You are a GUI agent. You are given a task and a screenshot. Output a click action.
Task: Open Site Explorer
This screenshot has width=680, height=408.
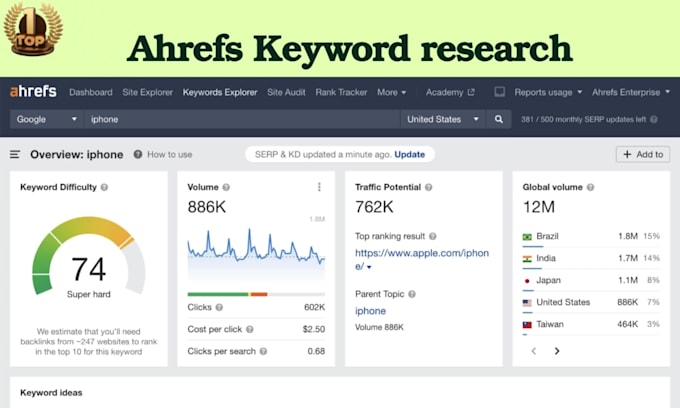point(147,92)
